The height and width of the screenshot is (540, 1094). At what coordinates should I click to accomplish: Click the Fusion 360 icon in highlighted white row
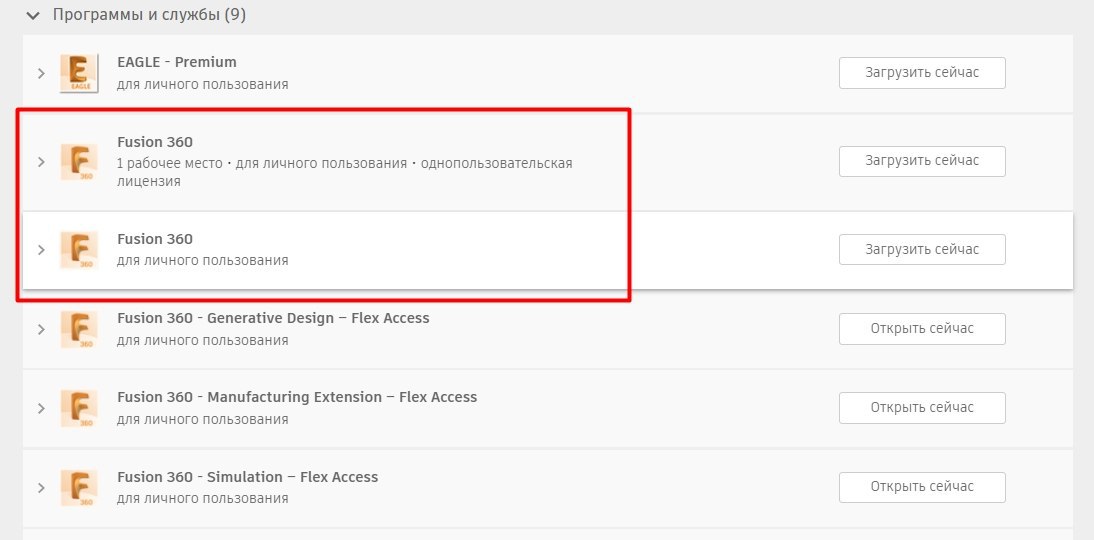[79, 250]
